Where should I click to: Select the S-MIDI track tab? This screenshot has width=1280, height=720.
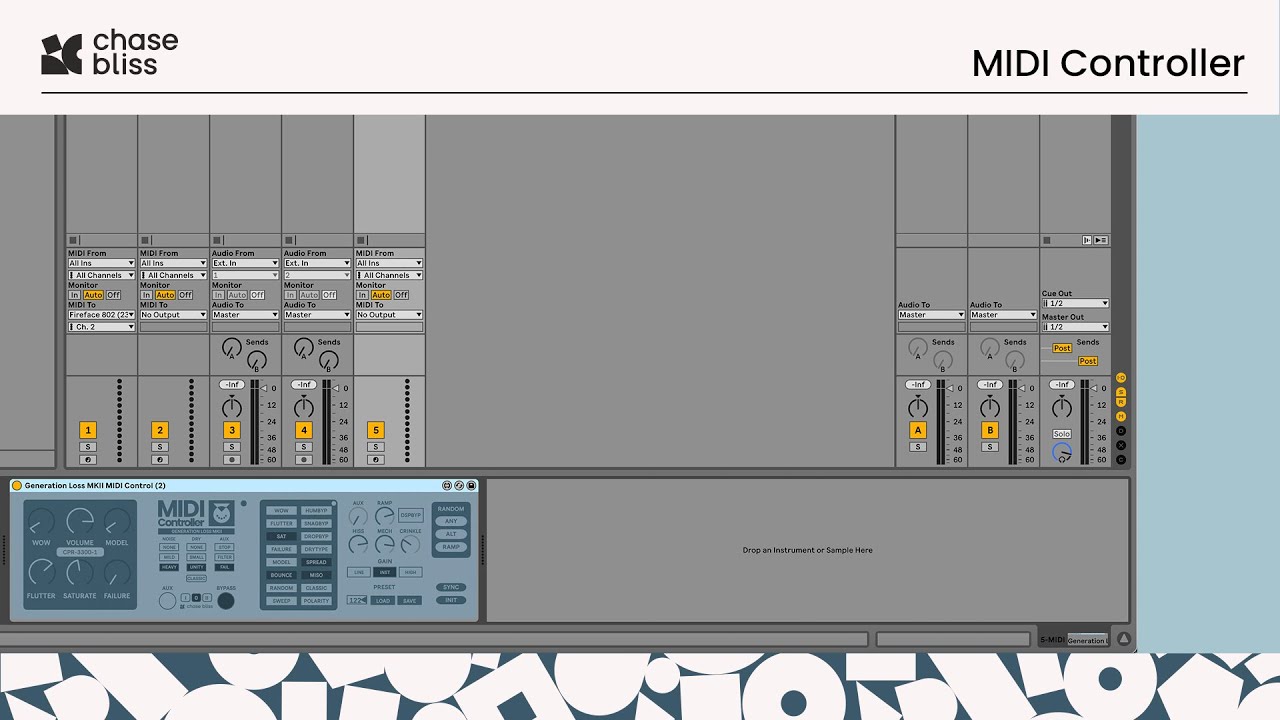[x=1052, y=640]
